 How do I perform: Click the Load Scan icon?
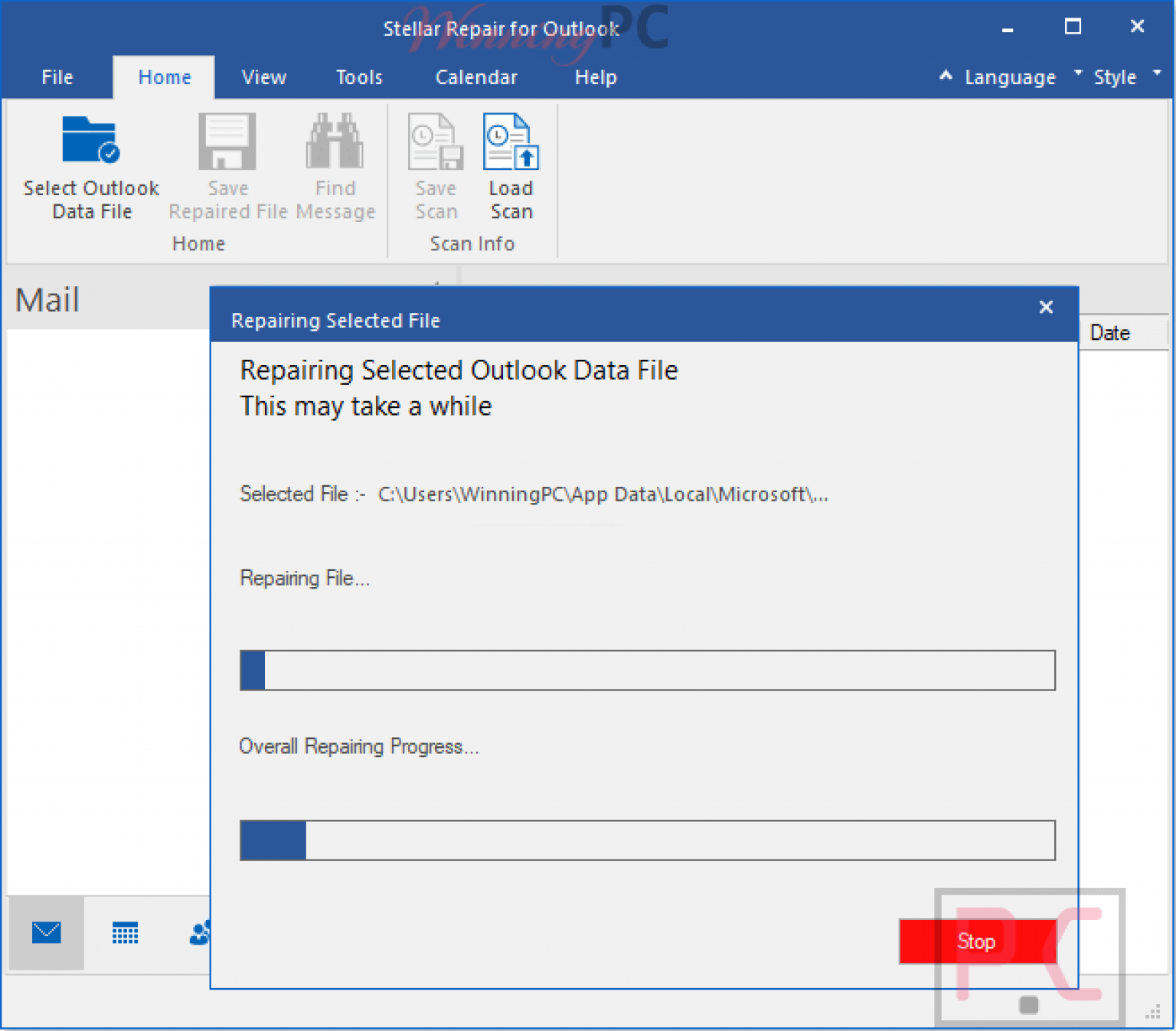[x=511, y=141]
